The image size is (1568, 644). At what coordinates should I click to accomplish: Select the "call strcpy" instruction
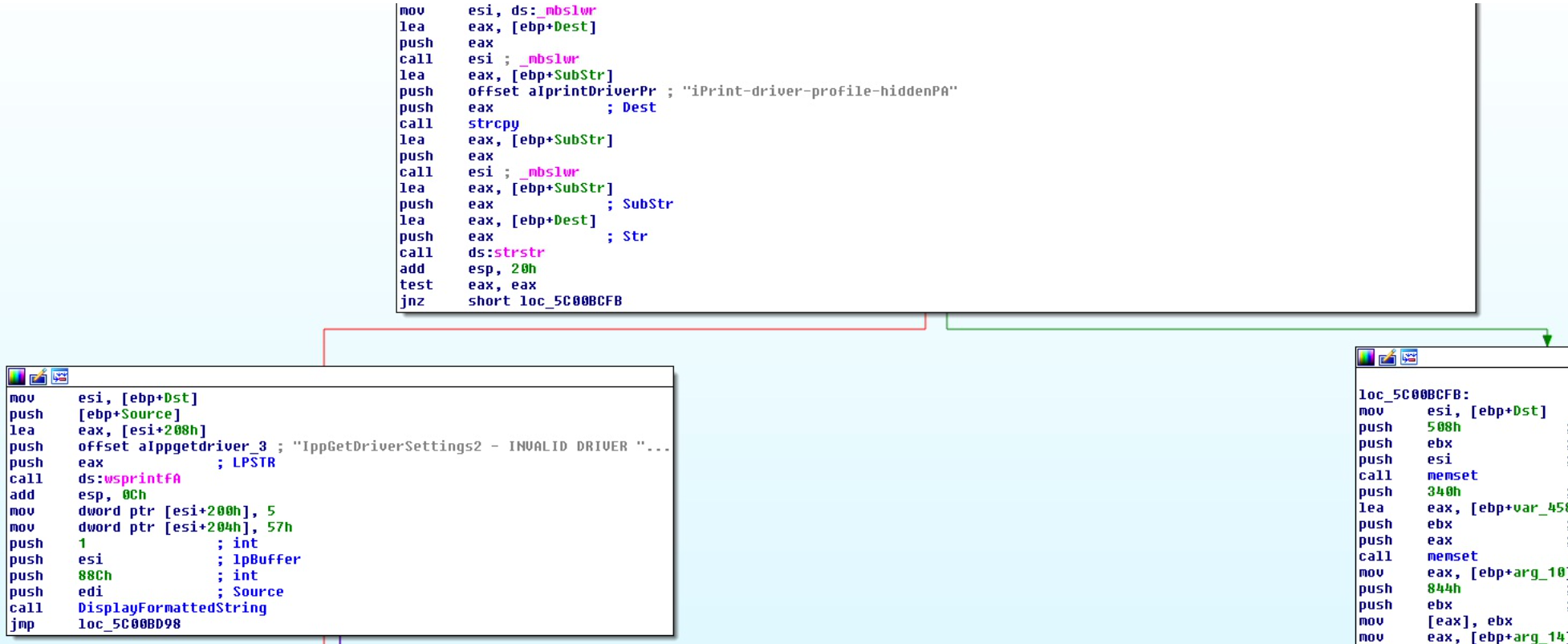point(459,124)
